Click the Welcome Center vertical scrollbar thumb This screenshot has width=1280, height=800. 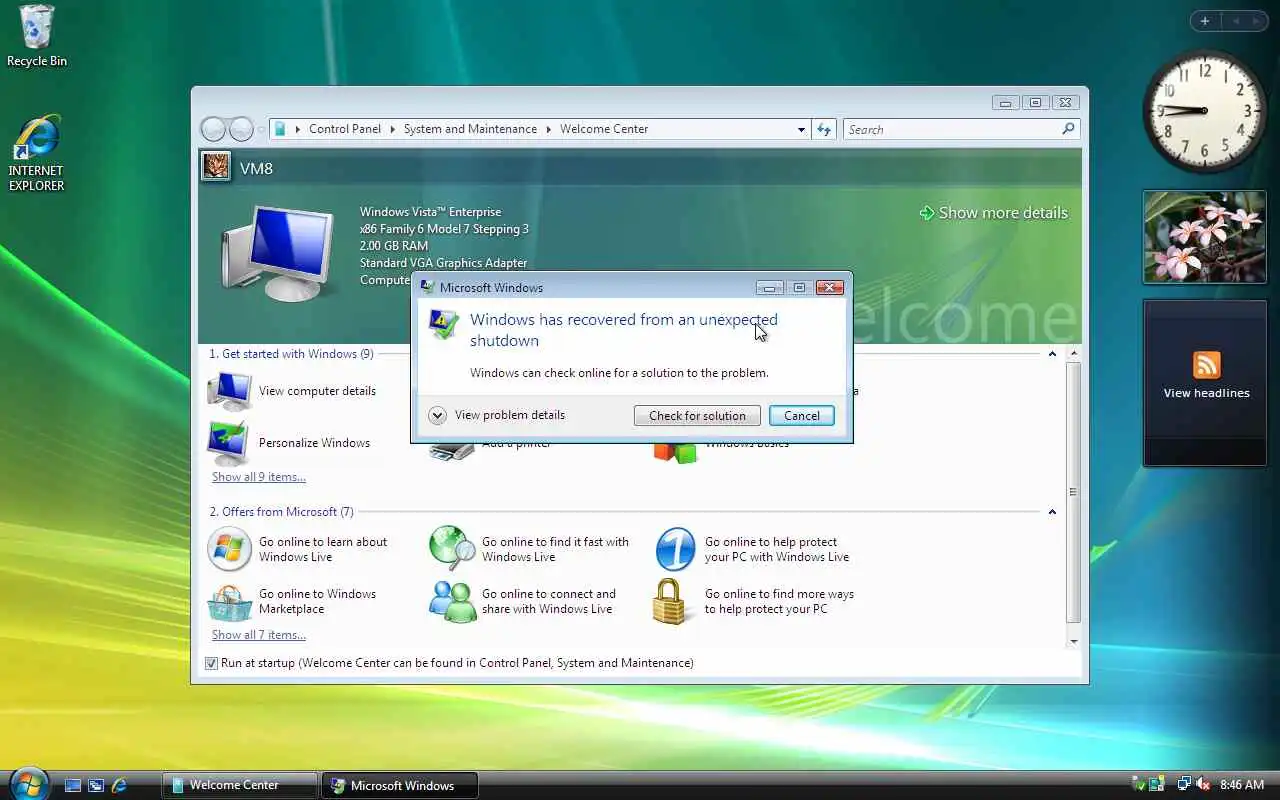pos(1073,492)
